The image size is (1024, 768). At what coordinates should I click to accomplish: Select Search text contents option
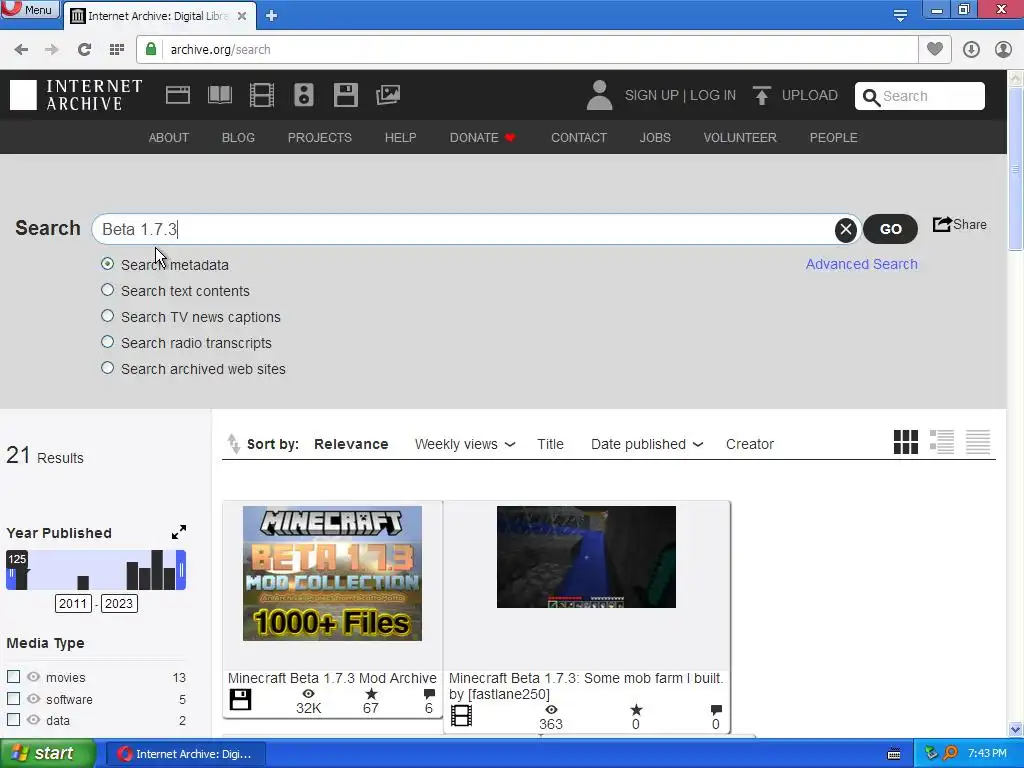(108, 290)
